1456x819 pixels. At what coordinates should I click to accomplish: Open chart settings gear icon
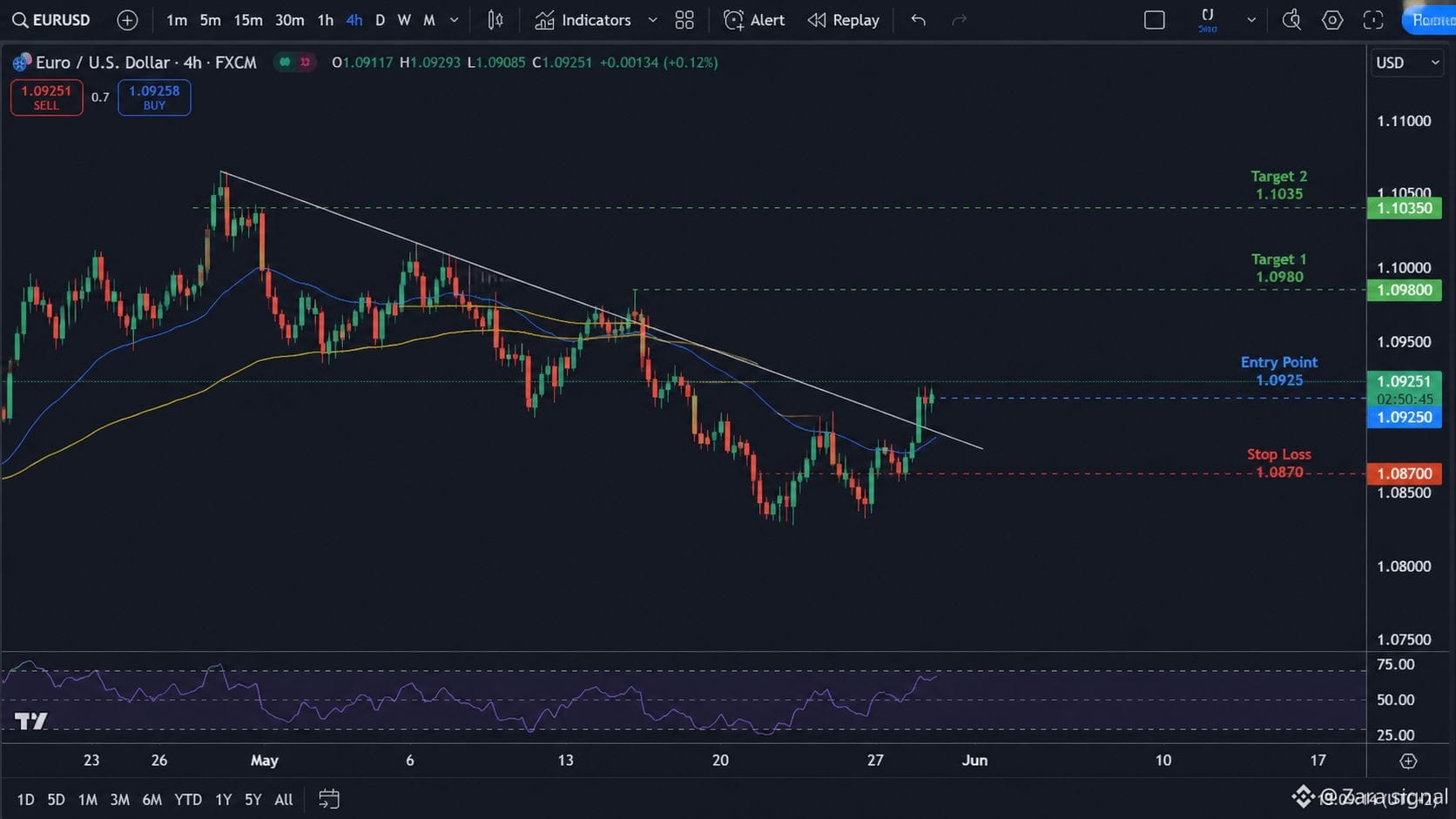coord(1332,19)
